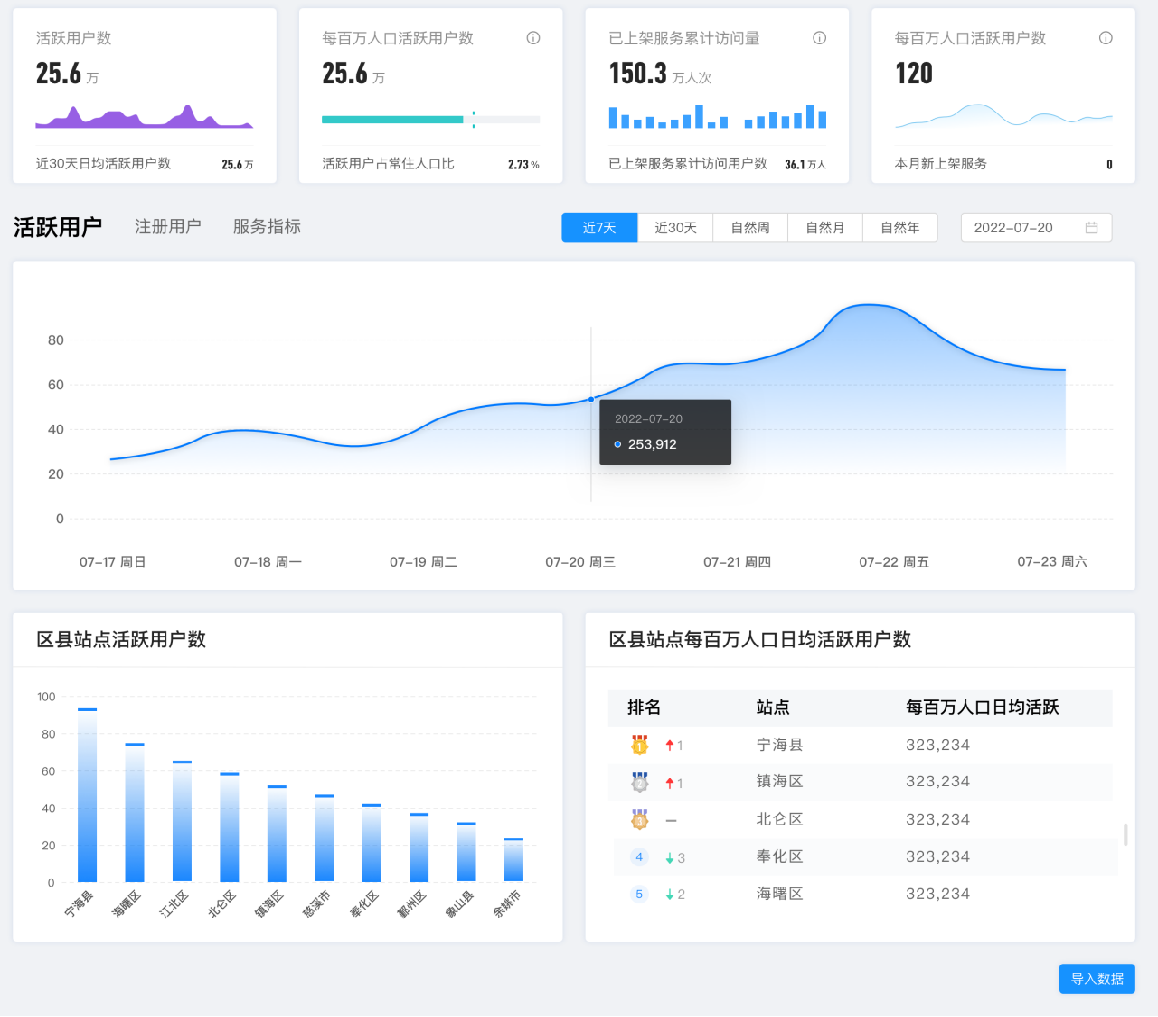
Task: Click info icon on the 120 card
Action: click(x=1105, y=38)
